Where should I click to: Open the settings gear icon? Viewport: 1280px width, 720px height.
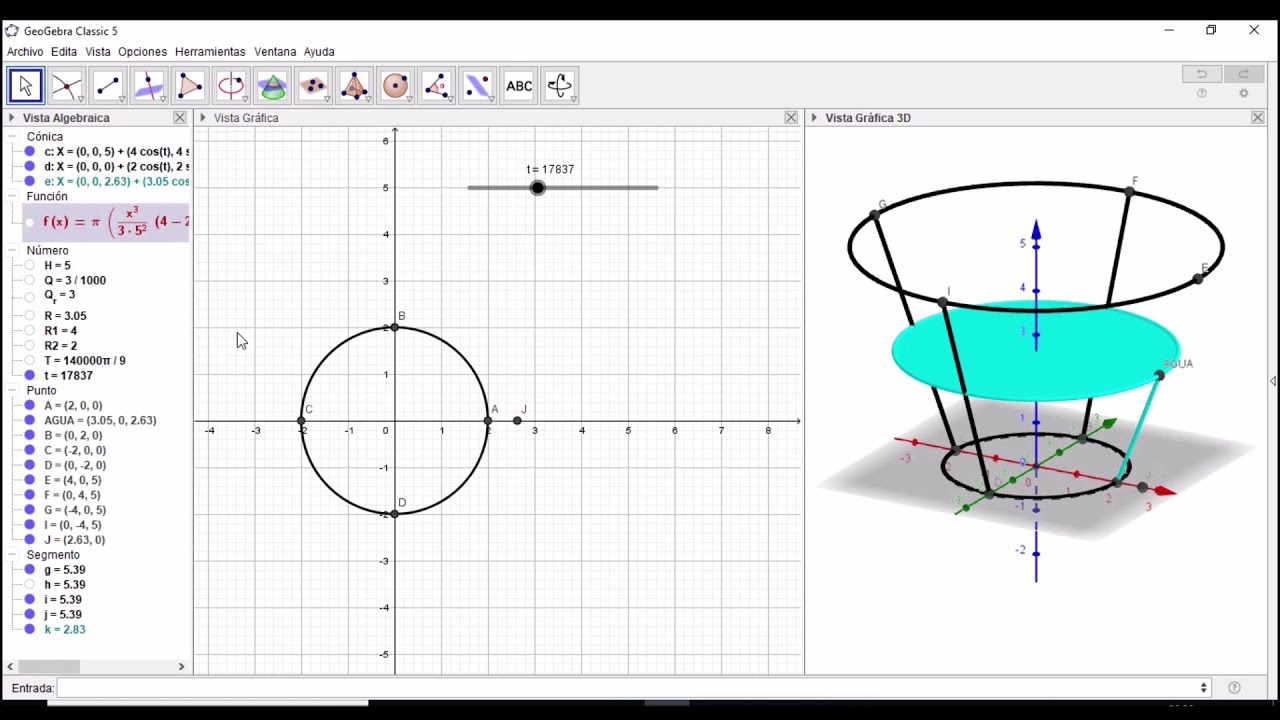tap(1244, 93)
